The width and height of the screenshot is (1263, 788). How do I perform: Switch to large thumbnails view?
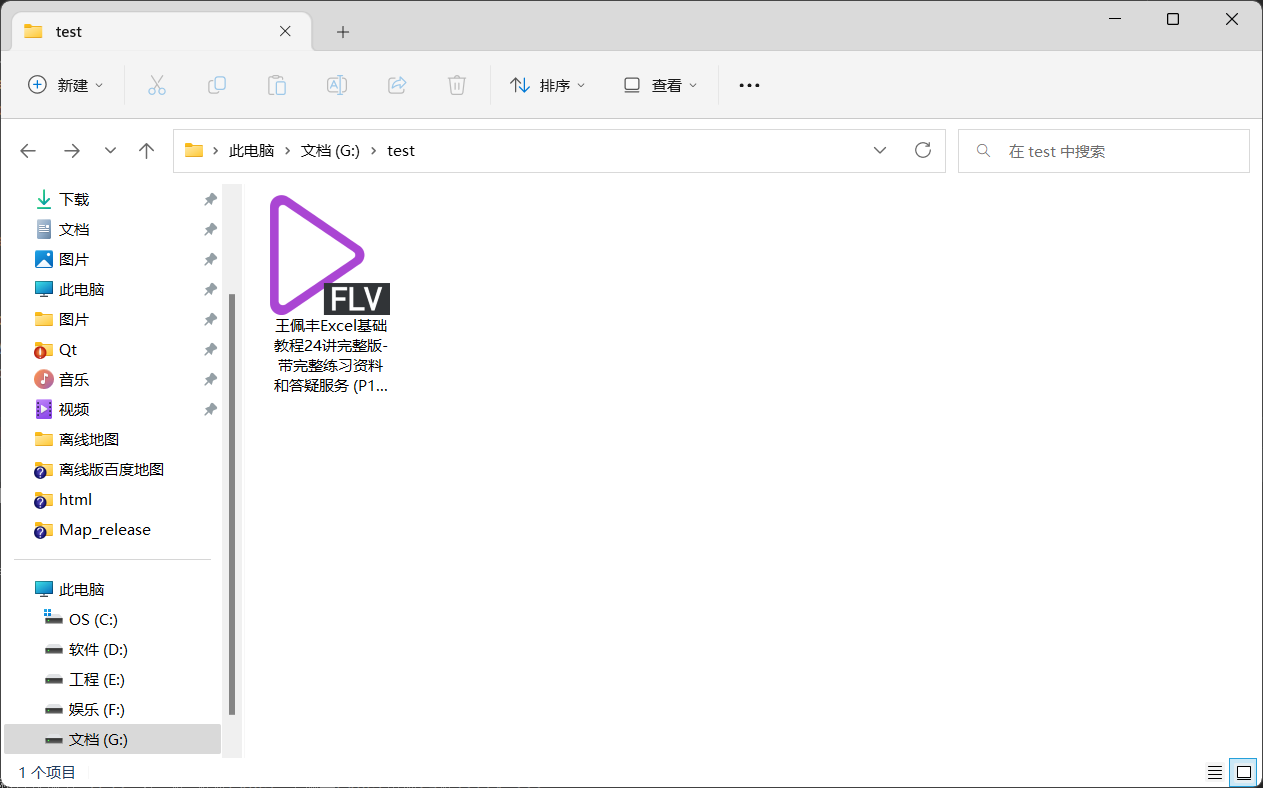click(x=1243, y=772)
